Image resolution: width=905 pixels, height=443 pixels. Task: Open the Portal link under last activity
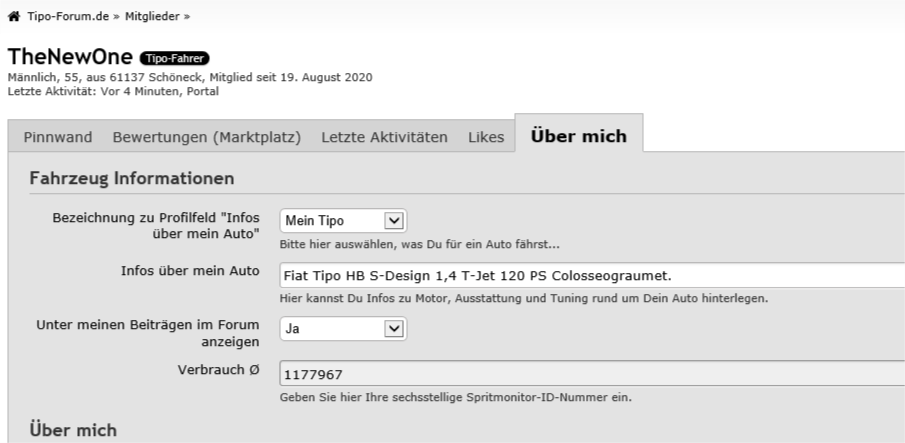coord(202,91)
